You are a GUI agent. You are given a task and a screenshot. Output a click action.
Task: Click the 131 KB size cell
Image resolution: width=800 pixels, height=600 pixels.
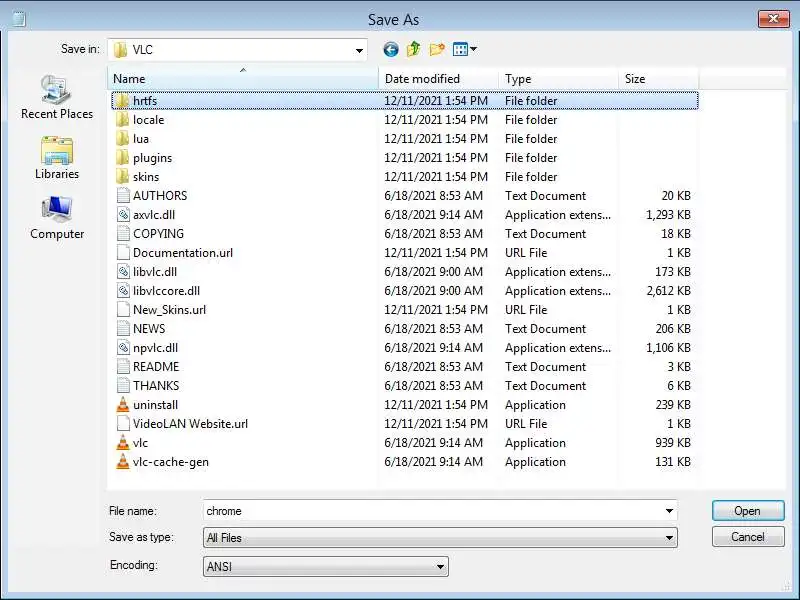tap(673, 462)
